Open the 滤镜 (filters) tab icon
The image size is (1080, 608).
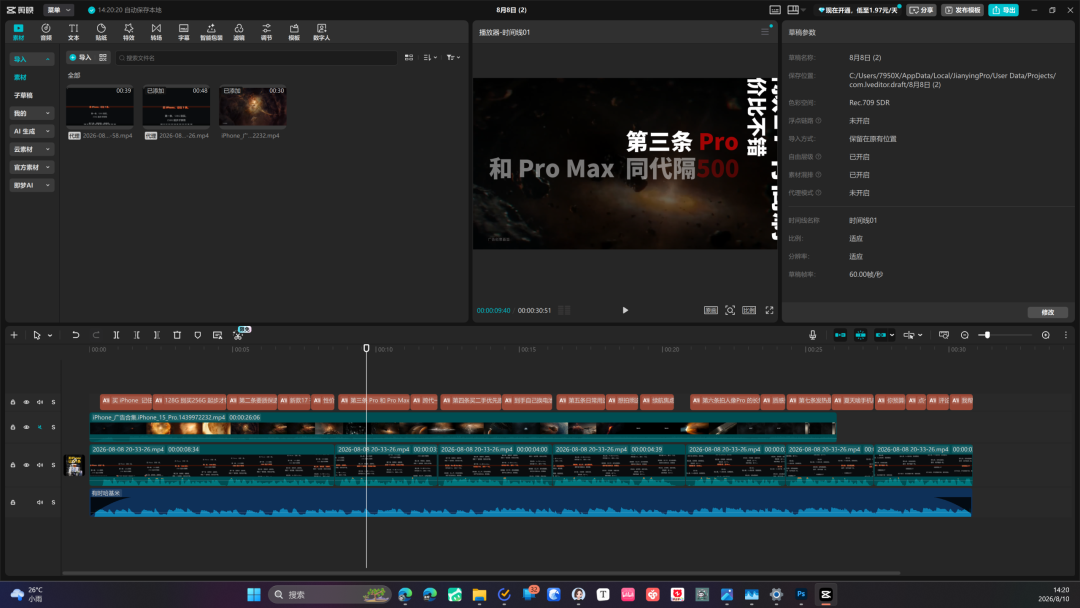click(x=238, y=32)
